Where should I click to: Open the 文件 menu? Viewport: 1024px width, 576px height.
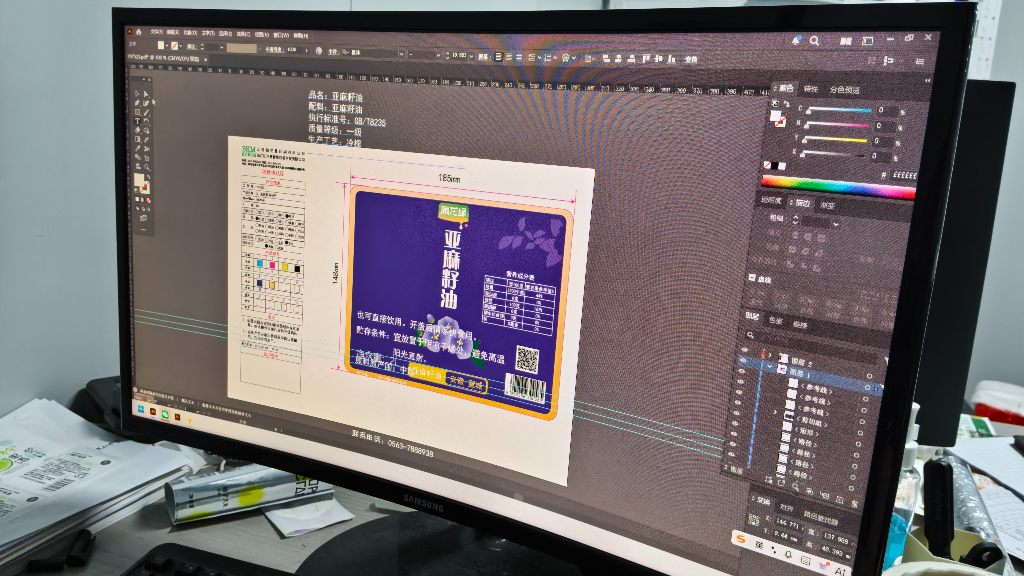point(157,32)
